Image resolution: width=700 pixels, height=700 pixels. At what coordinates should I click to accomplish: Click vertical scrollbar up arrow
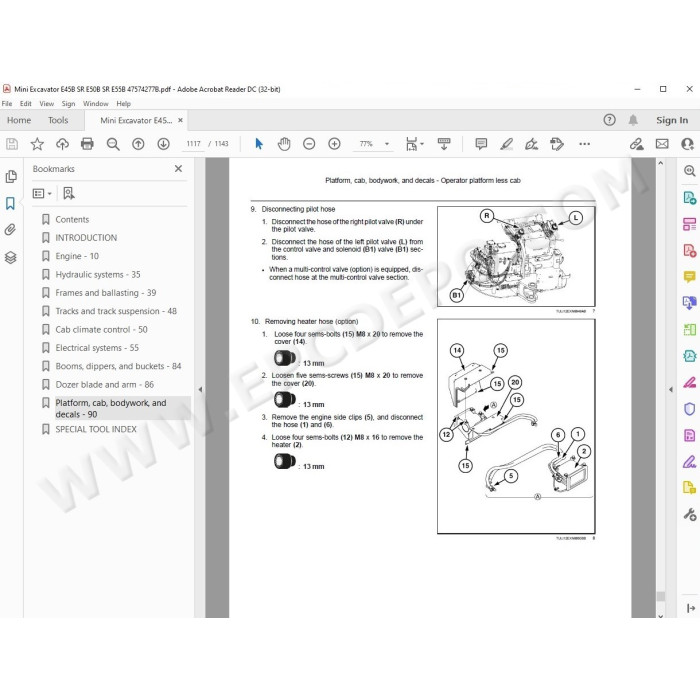(661, 164)
